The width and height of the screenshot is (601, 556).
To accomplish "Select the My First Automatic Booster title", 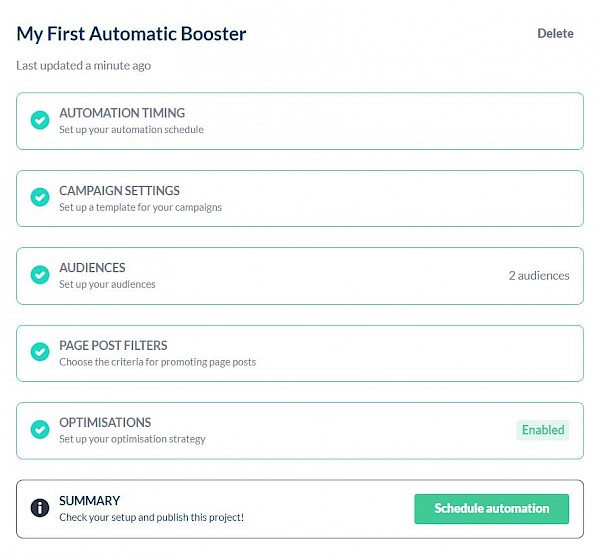I will [x=131, y=34].
